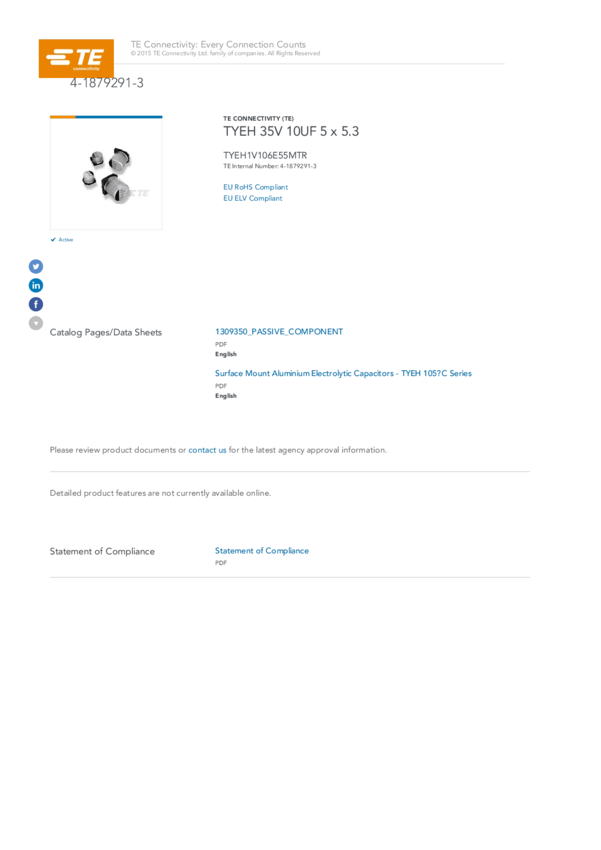601x850 pixels.
Task: Click part number TYEH1V106E55MTR text
Action: tap(265, 155)
